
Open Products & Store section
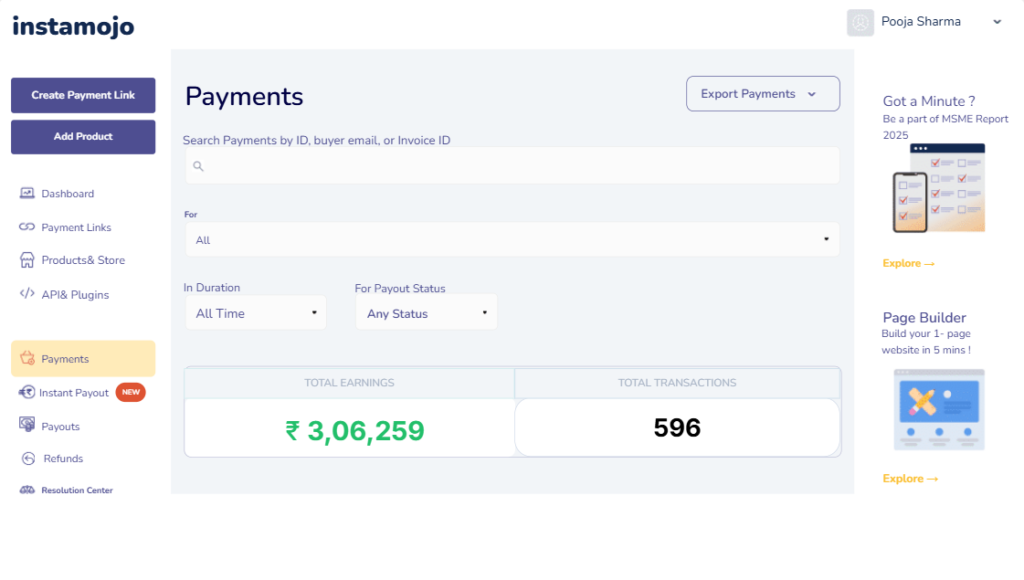[83, 260]
